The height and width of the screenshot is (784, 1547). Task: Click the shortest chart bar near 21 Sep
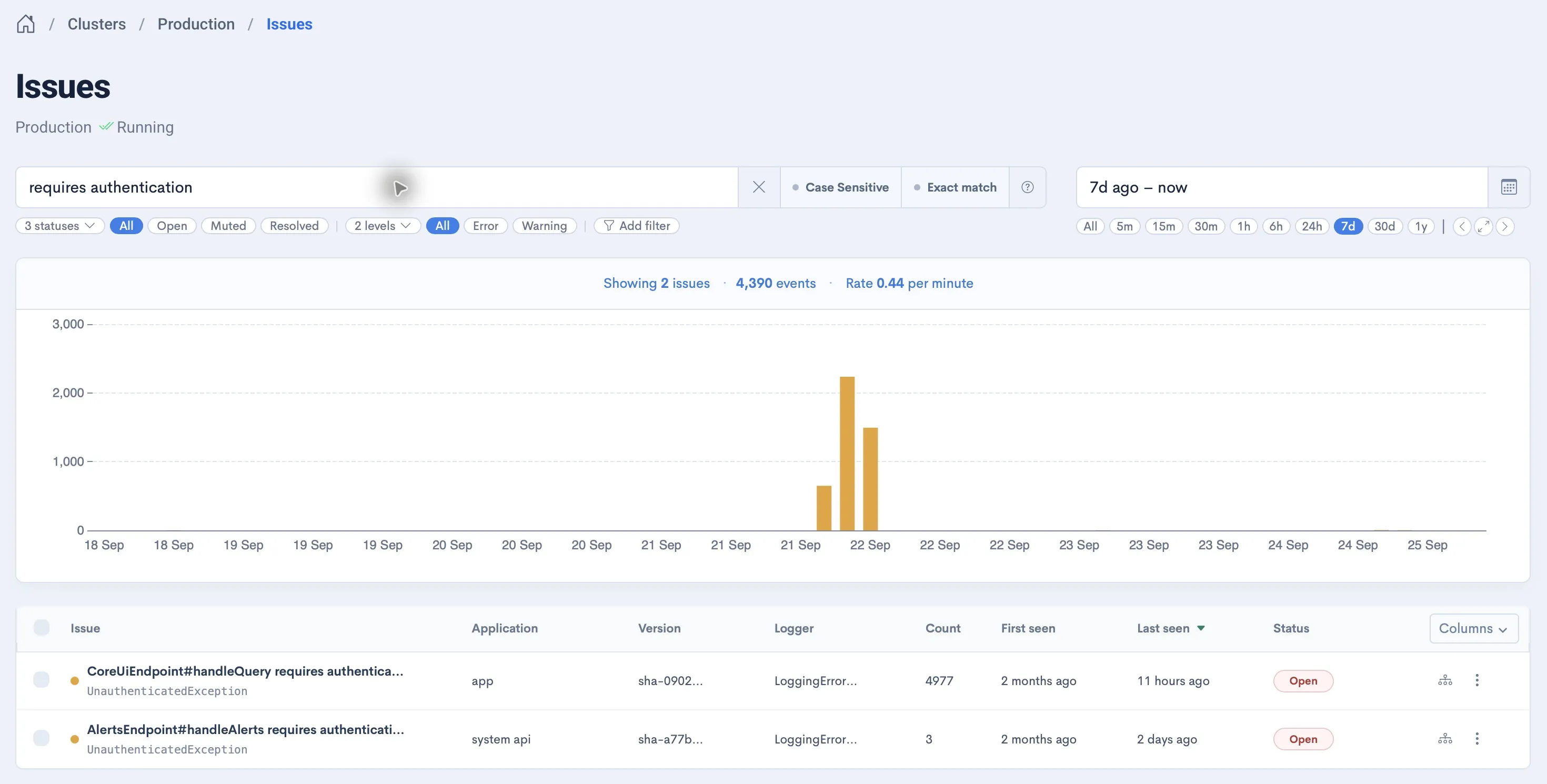pyautogui.click(x=824, y=508)
